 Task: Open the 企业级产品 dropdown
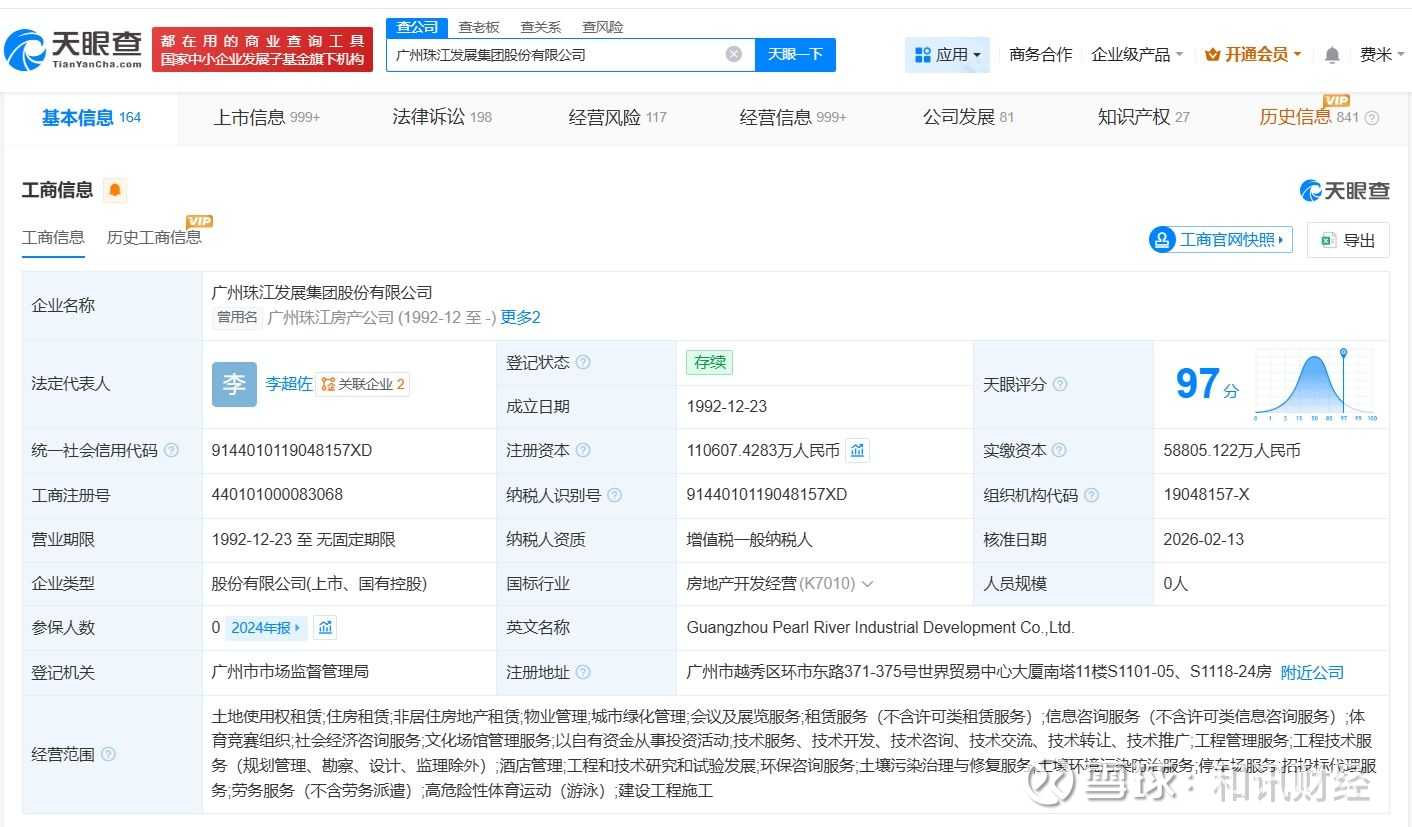1137,55
